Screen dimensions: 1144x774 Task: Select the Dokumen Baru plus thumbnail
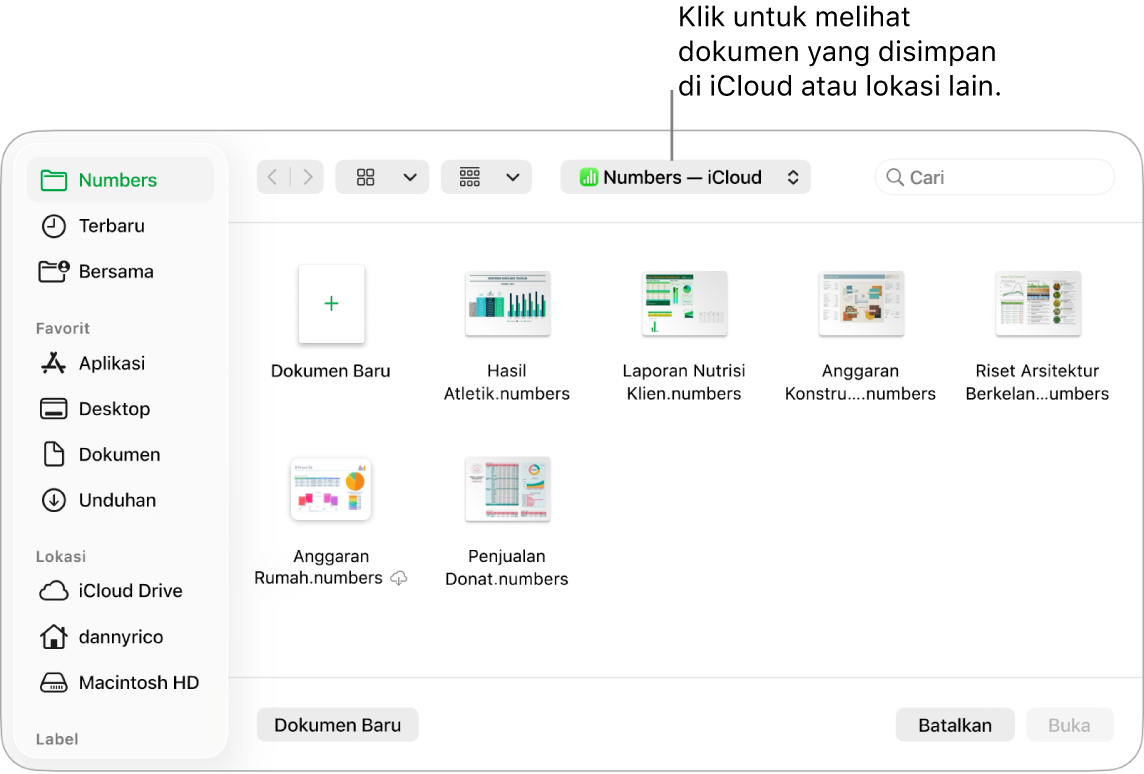click(331, 303)
